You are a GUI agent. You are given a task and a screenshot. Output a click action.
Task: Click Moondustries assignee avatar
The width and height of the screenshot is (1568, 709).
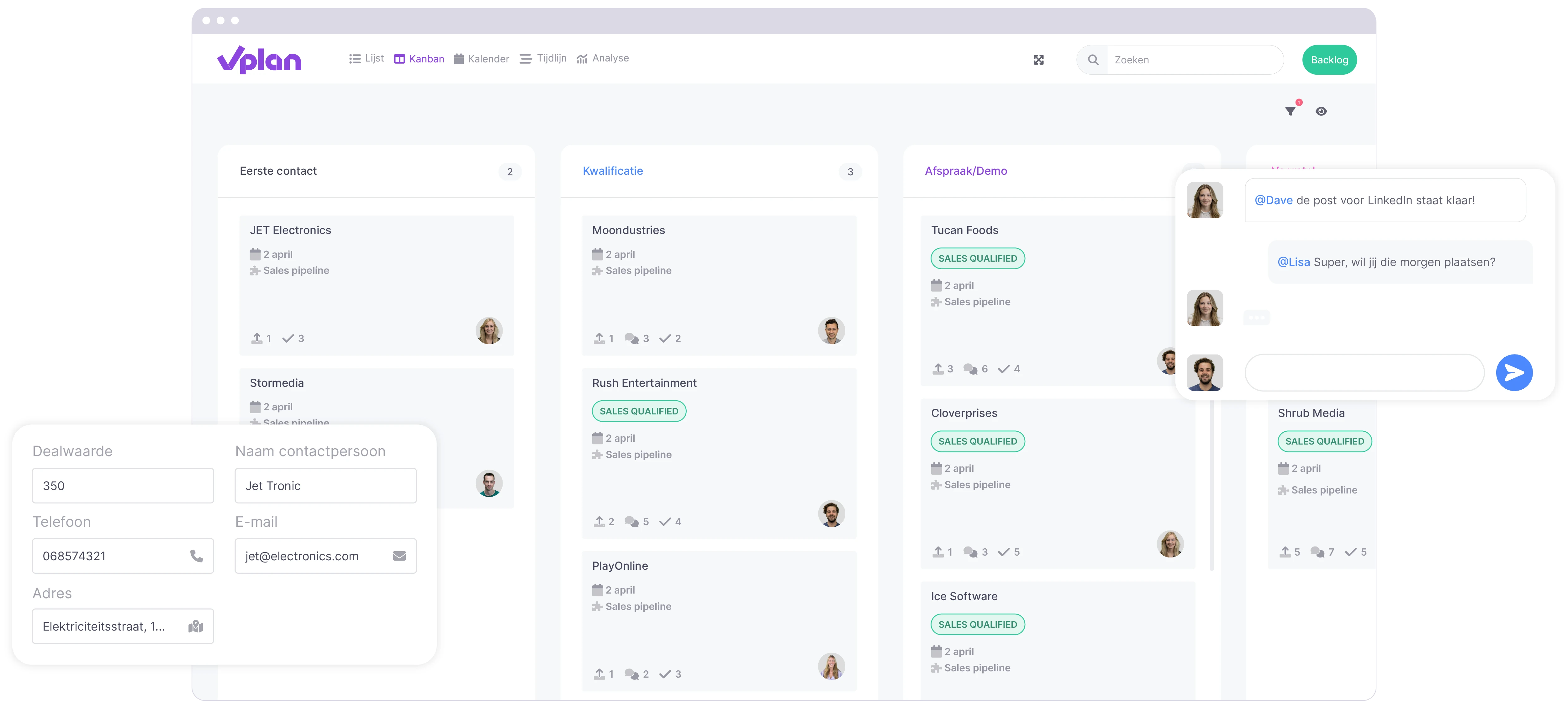coord(831,331)
